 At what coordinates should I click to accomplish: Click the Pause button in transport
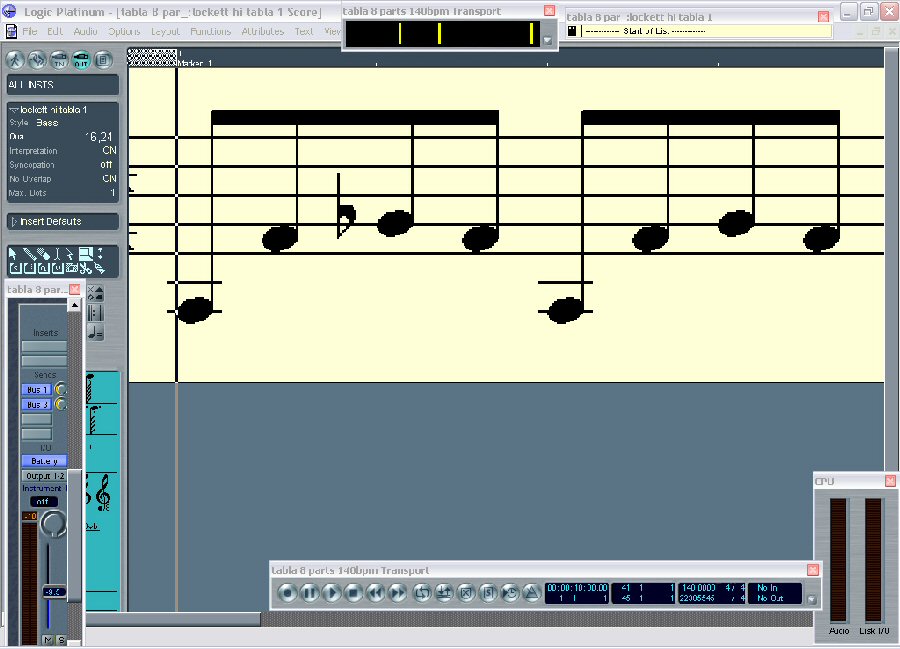309,593
